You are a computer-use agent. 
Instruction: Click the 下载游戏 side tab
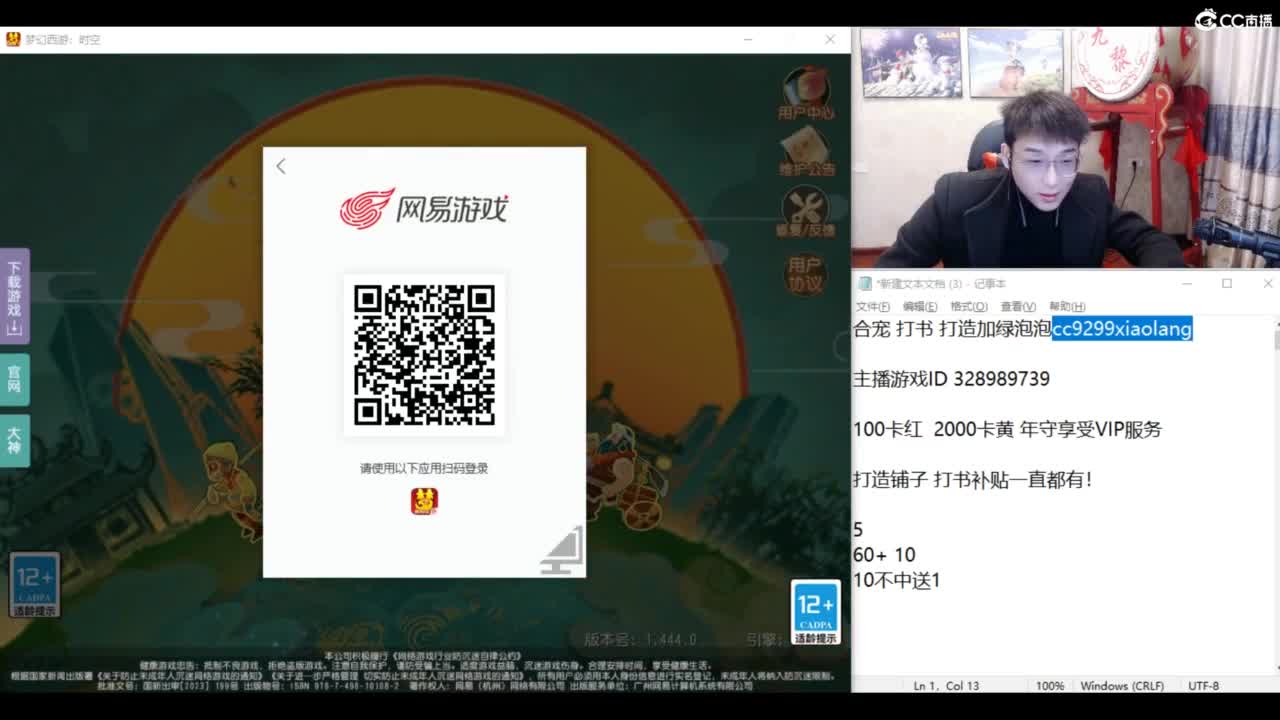pos(14,296)
